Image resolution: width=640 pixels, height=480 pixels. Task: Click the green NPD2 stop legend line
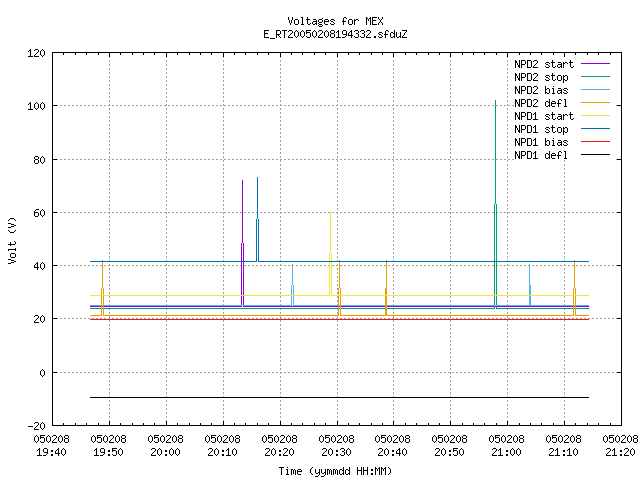coord(595,77)
